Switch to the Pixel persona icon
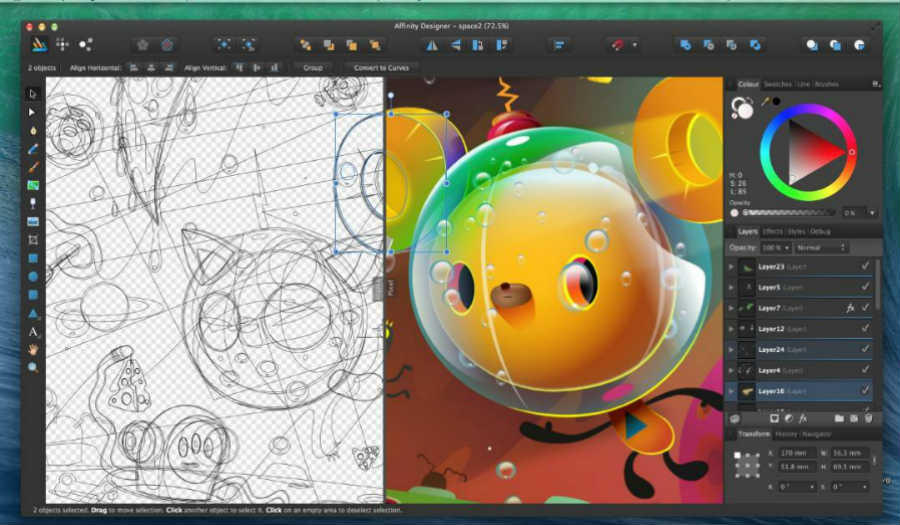This screenshot has width=900, height=525. point(63,45)
